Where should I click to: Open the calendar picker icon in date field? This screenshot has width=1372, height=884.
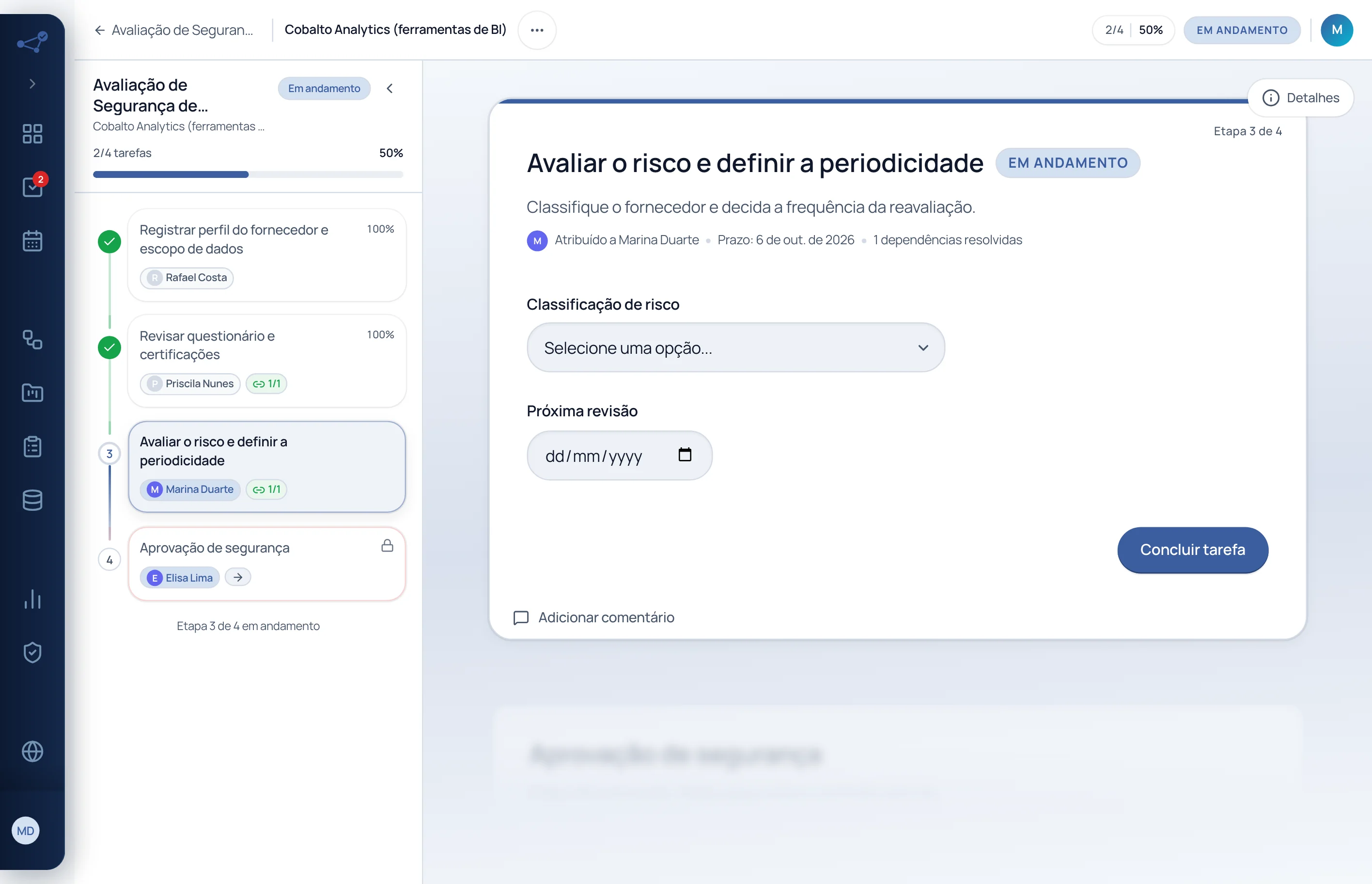685,455
